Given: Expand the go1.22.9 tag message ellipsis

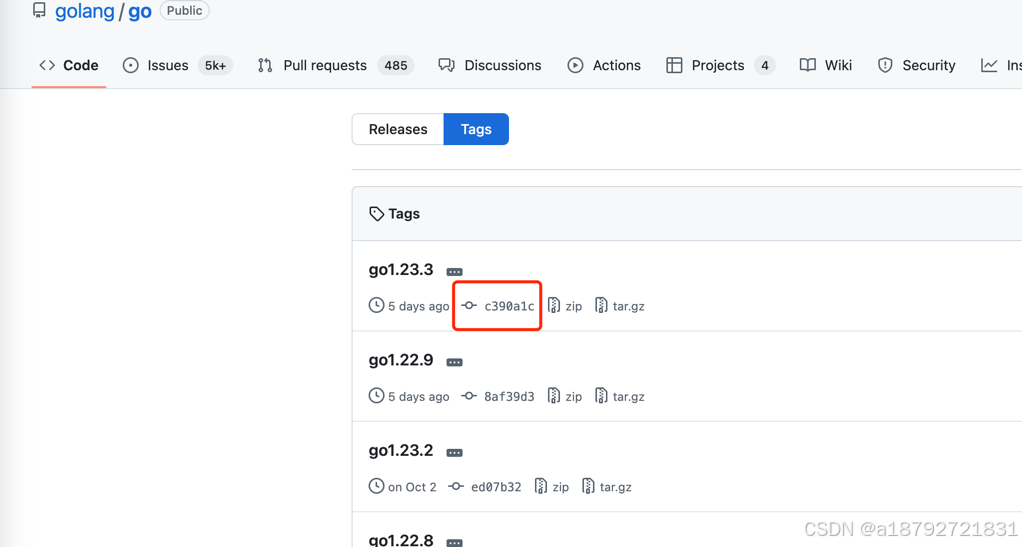Looking at the screenshot, I should point(454,362).
